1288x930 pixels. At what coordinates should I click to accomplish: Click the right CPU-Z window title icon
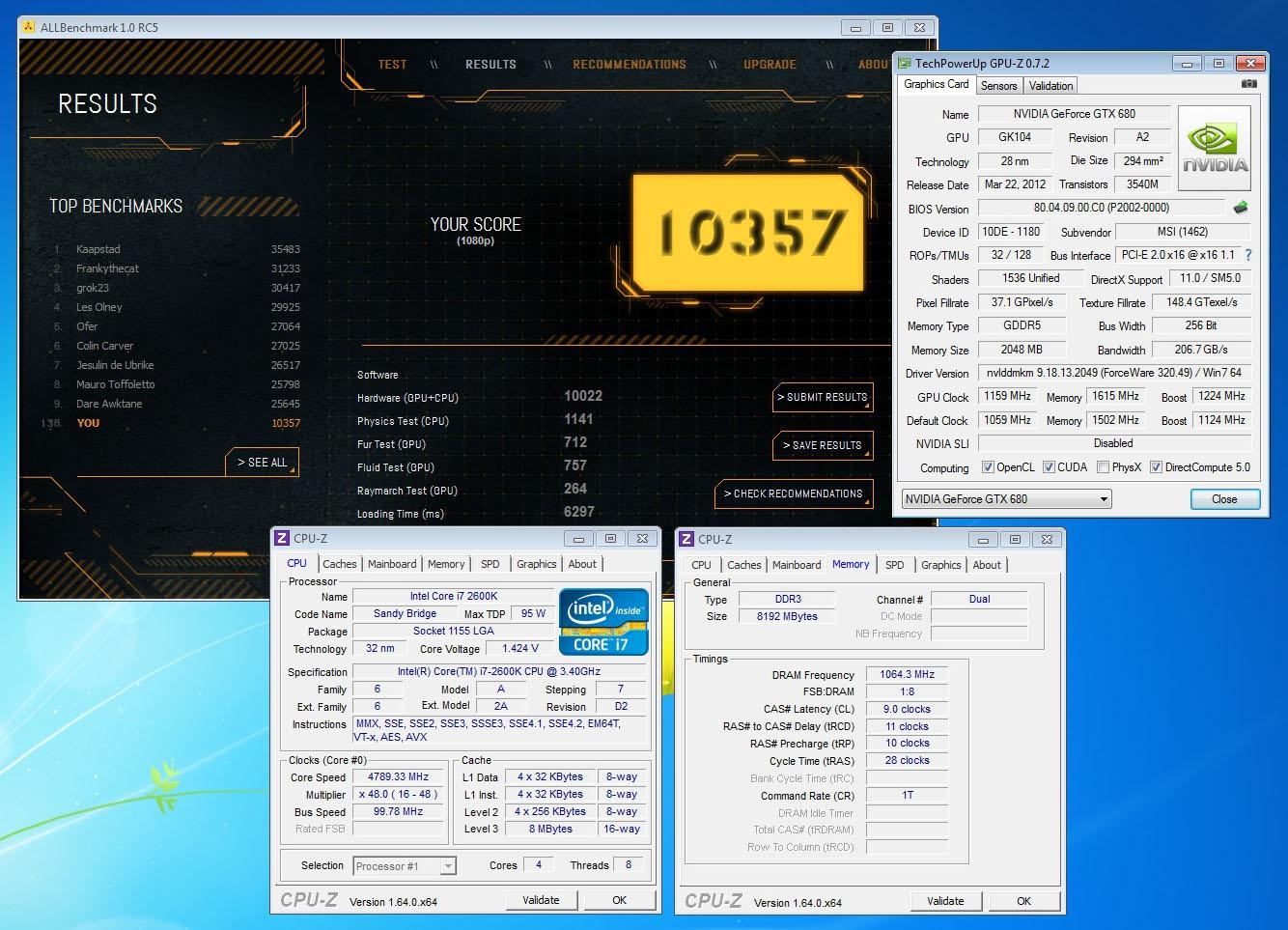click(x=686, y=539)
